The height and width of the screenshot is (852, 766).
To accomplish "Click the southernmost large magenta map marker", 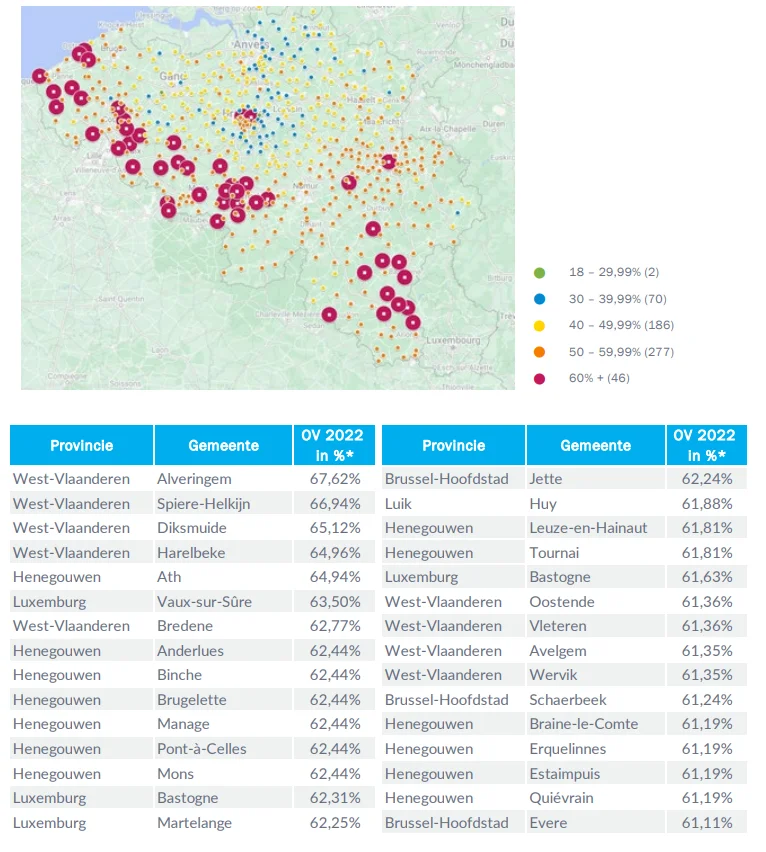I will tap(413, 322).
